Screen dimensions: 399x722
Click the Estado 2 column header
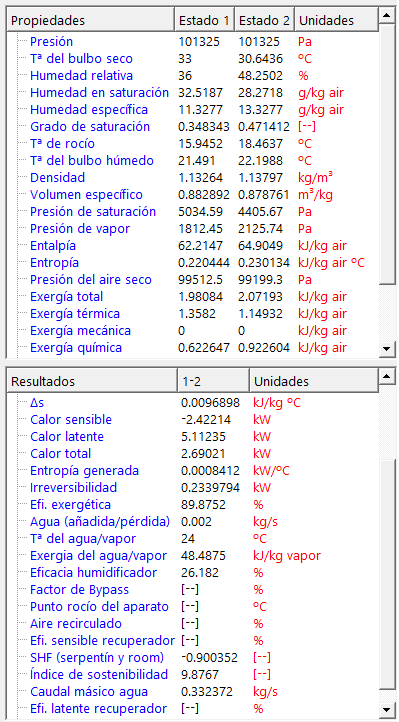[265, 21]
